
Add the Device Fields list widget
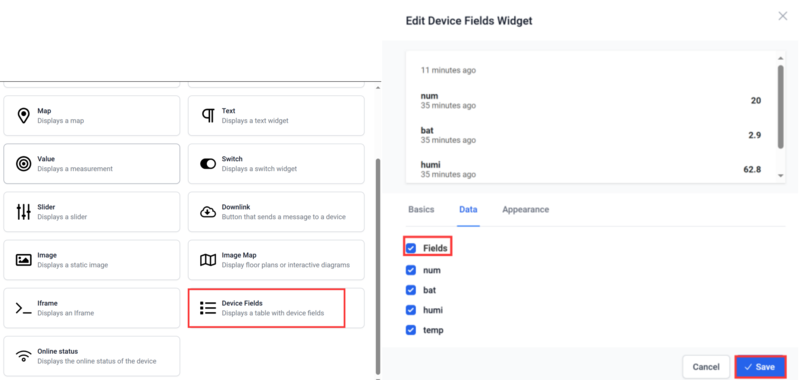[x=266, y=308]
